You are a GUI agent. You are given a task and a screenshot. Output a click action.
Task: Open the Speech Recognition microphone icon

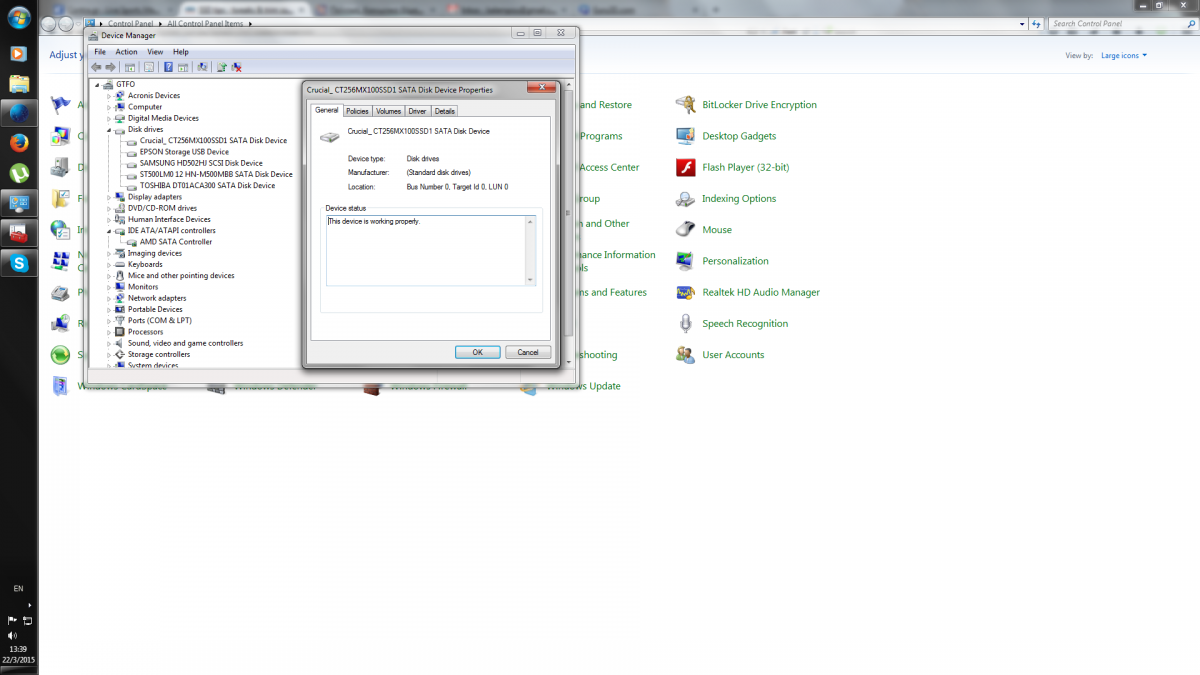(685, 324)
